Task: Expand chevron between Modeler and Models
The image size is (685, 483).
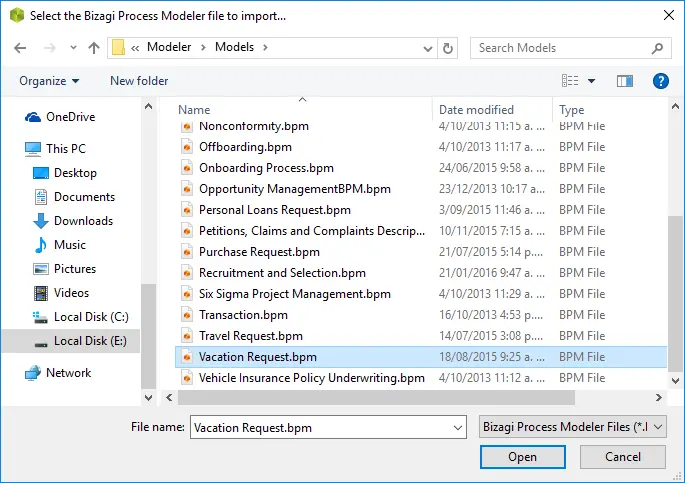Action: [203, 48]
